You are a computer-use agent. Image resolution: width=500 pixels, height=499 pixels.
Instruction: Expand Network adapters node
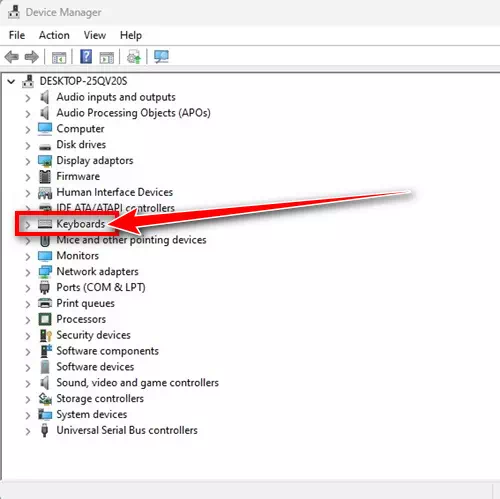click(x=28, y=272)
